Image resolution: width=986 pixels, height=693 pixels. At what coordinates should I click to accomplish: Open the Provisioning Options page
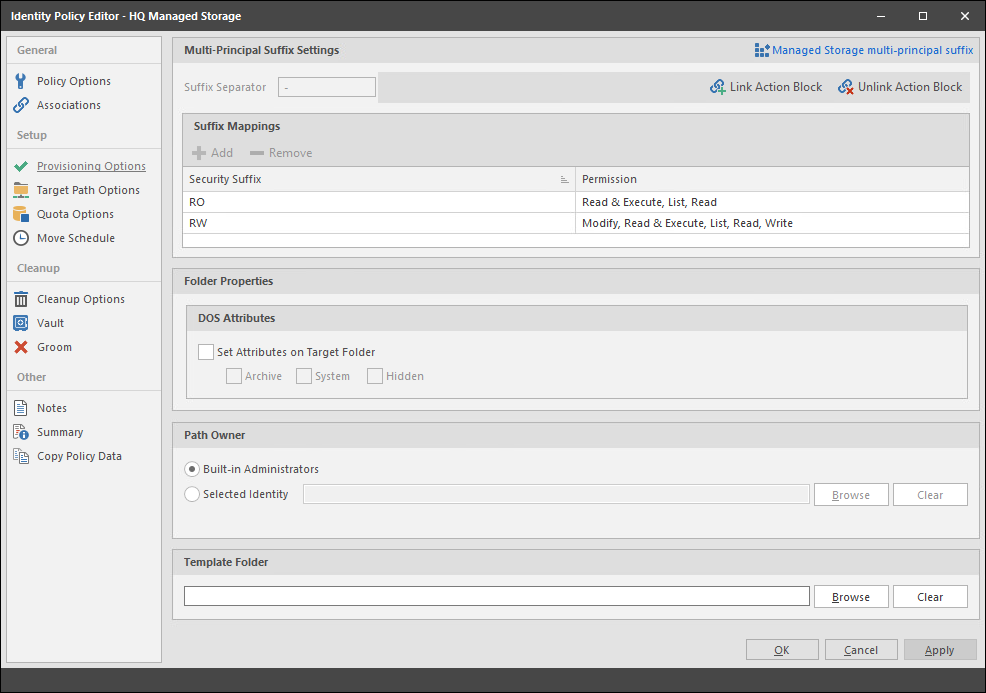click(x=91, y=166)
